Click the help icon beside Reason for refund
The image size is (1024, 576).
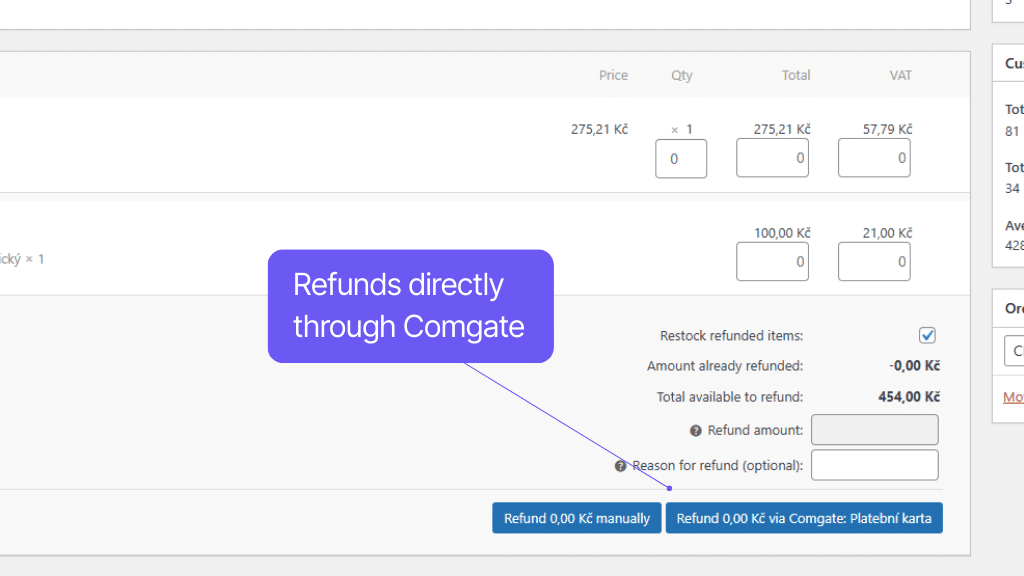point(620,465)
